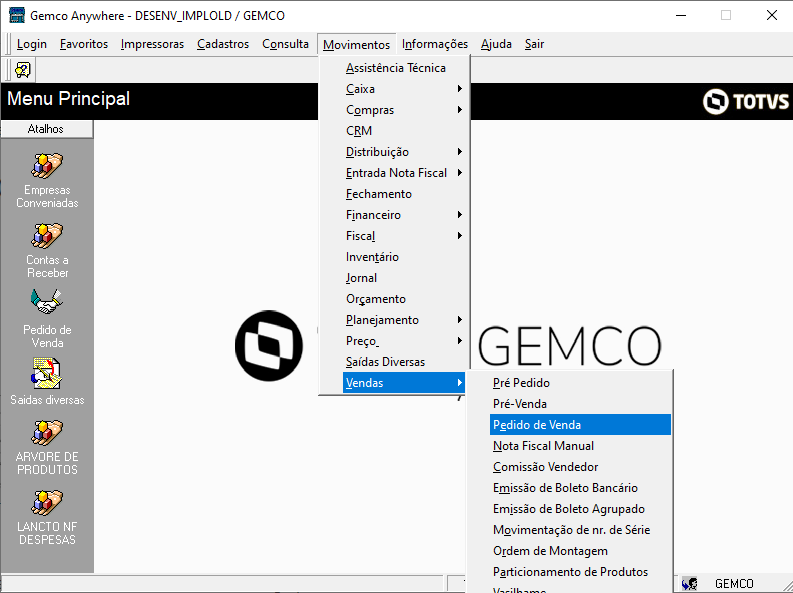Choose Particionamento de Produtos
The image size is (793, 593).
click(x=581, y=572)
